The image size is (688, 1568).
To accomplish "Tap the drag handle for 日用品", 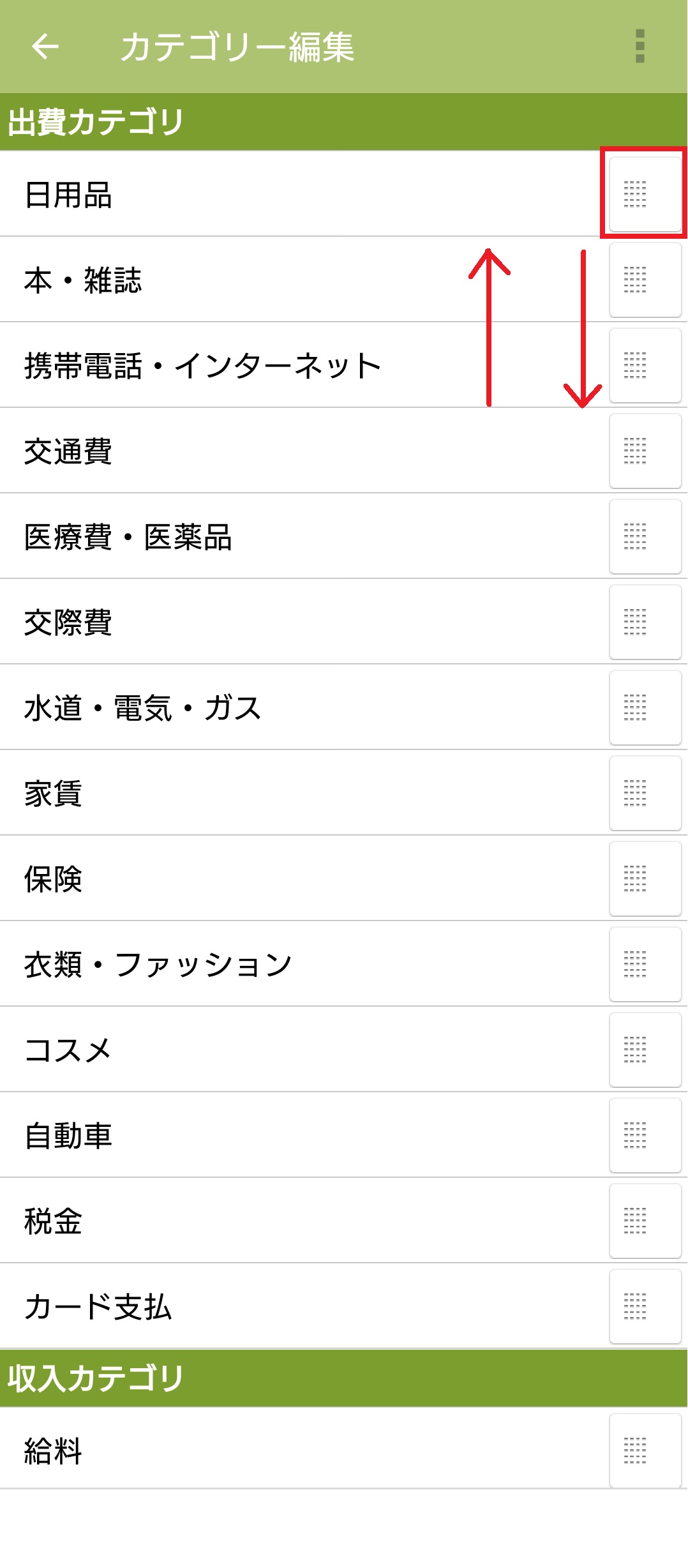I will click(x=645, y=194).
